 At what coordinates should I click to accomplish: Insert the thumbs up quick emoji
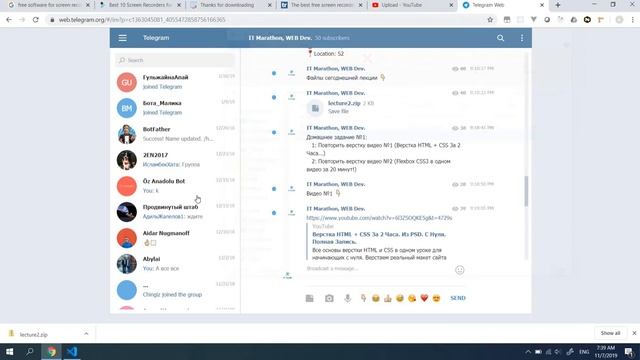[388, 298]
